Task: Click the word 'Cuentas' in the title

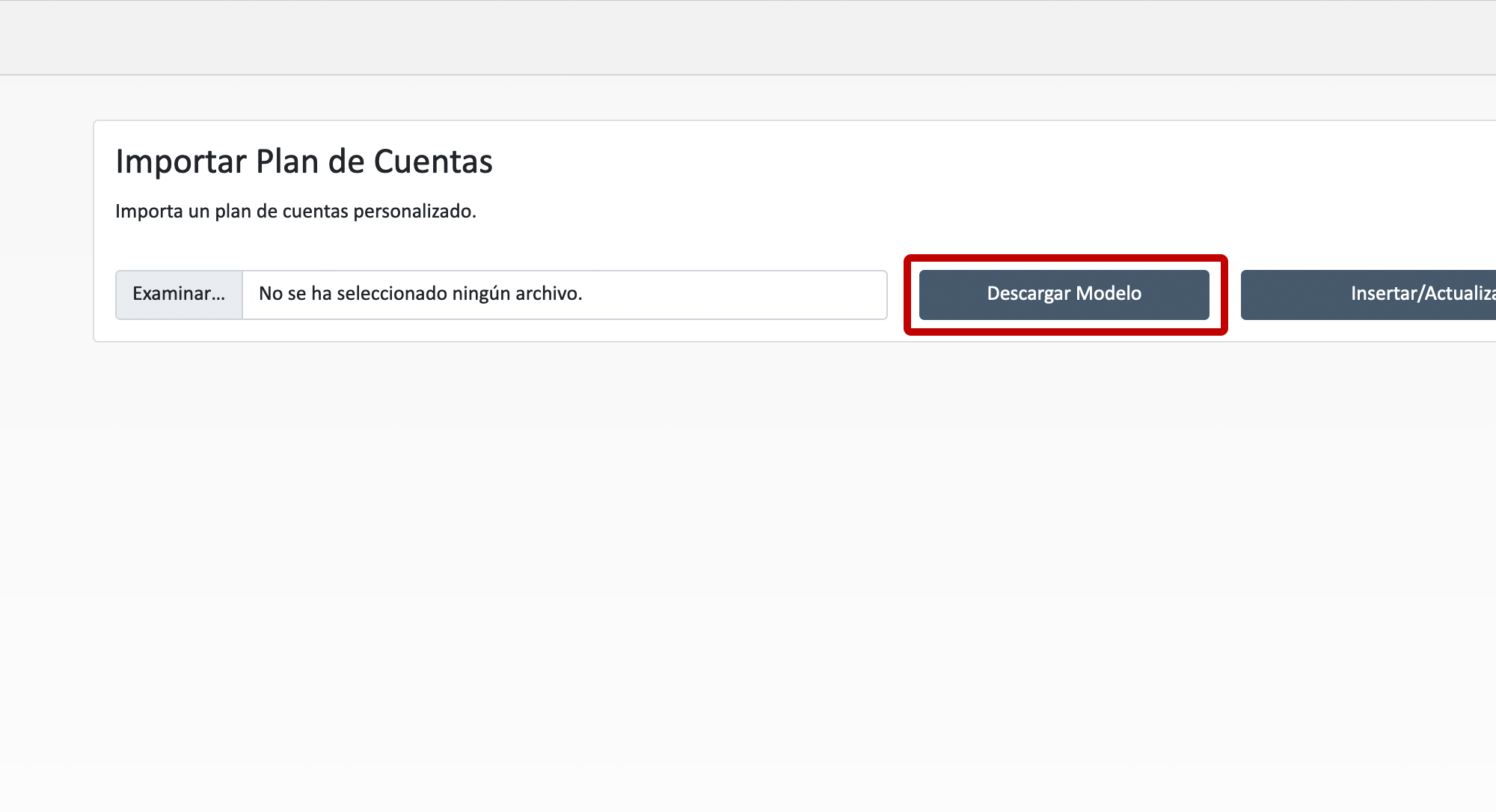Action: (x=433, y=162)
